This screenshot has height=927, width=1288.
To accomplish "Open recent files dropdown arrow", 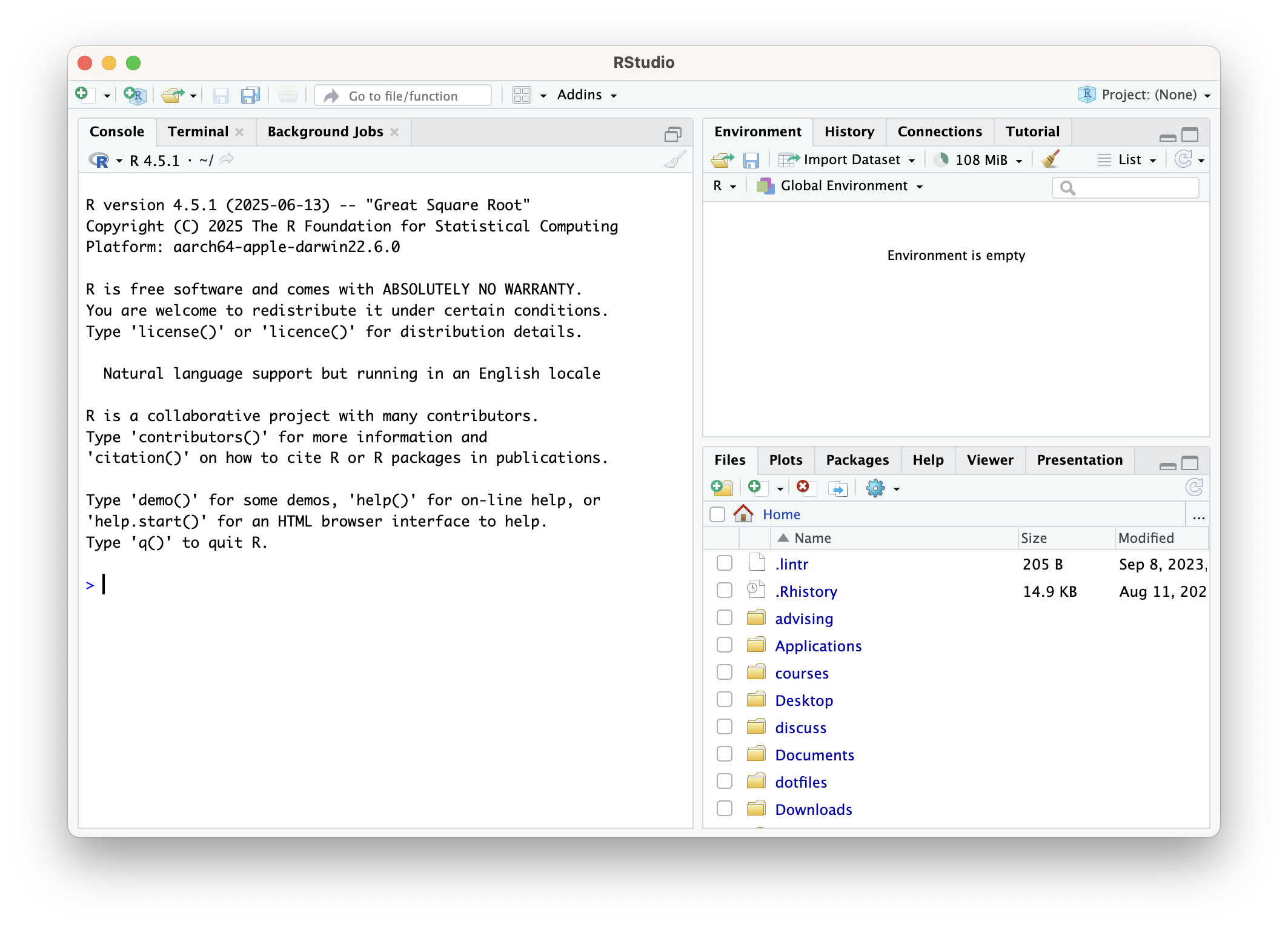I will pyautogui.click(x=193, y=96).
